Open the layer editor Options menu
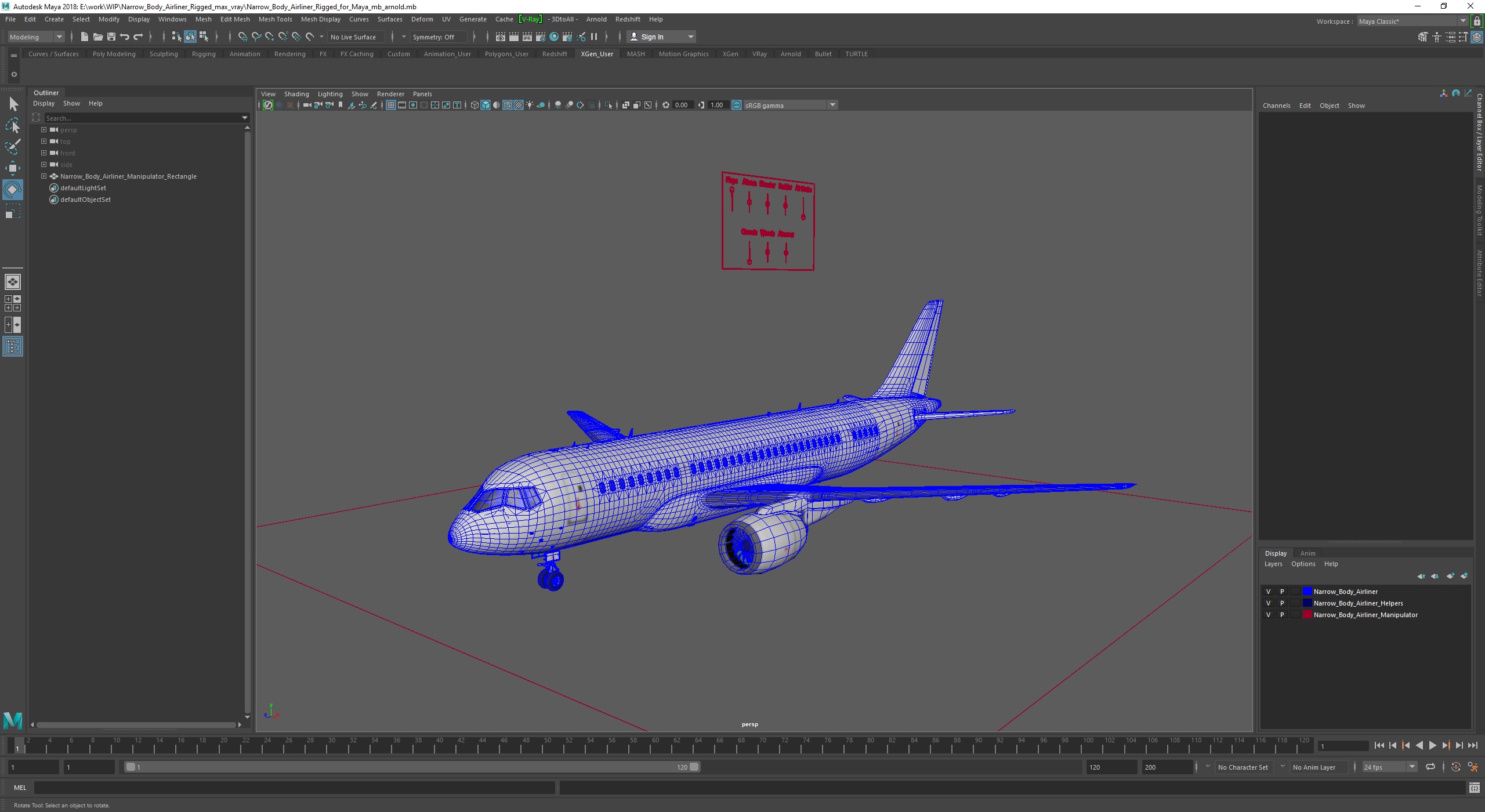1485x812 pixels. [x=1303, y=564]
